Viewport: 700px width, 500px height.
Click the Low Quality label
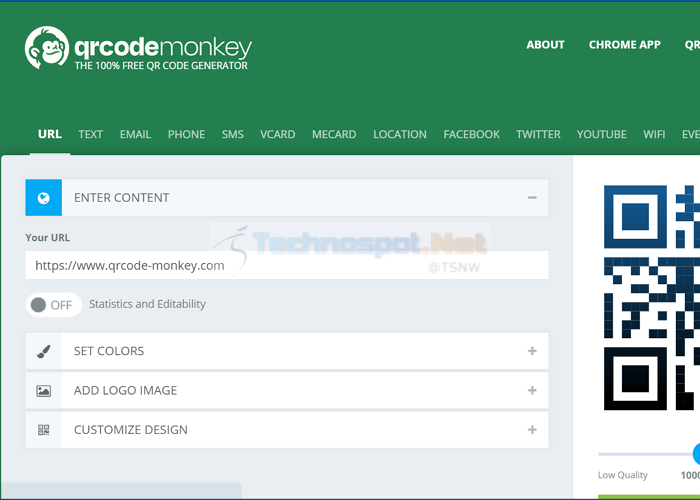point(623,475)
